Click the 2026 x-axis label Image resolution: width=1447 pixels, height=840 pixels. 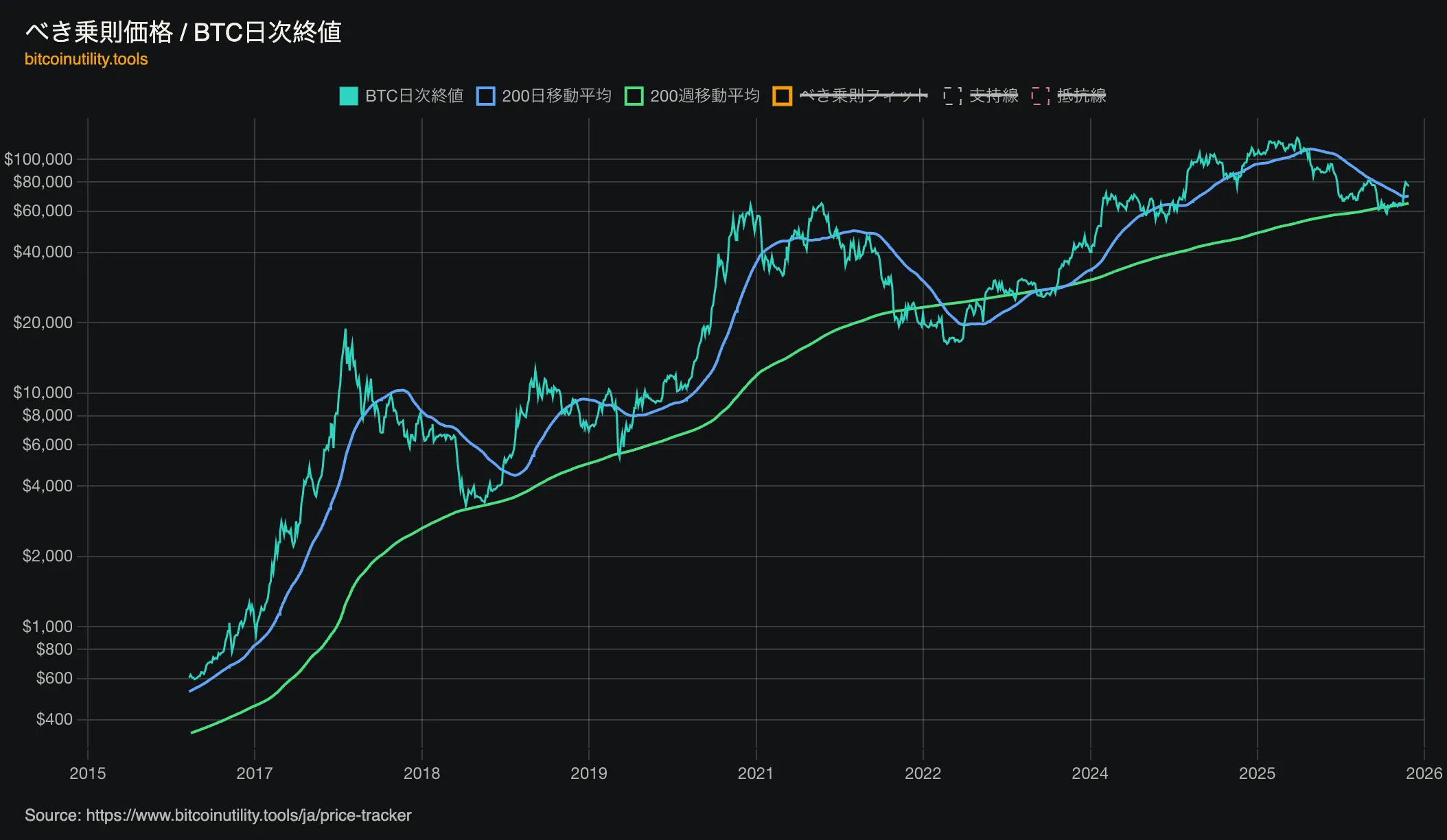click(1424, 773)
